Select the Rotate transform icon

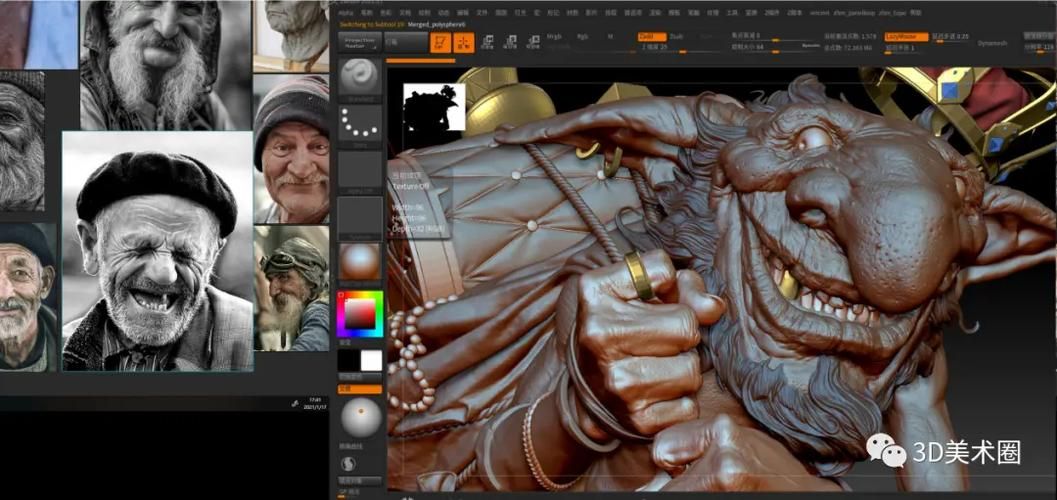[533, 42]
